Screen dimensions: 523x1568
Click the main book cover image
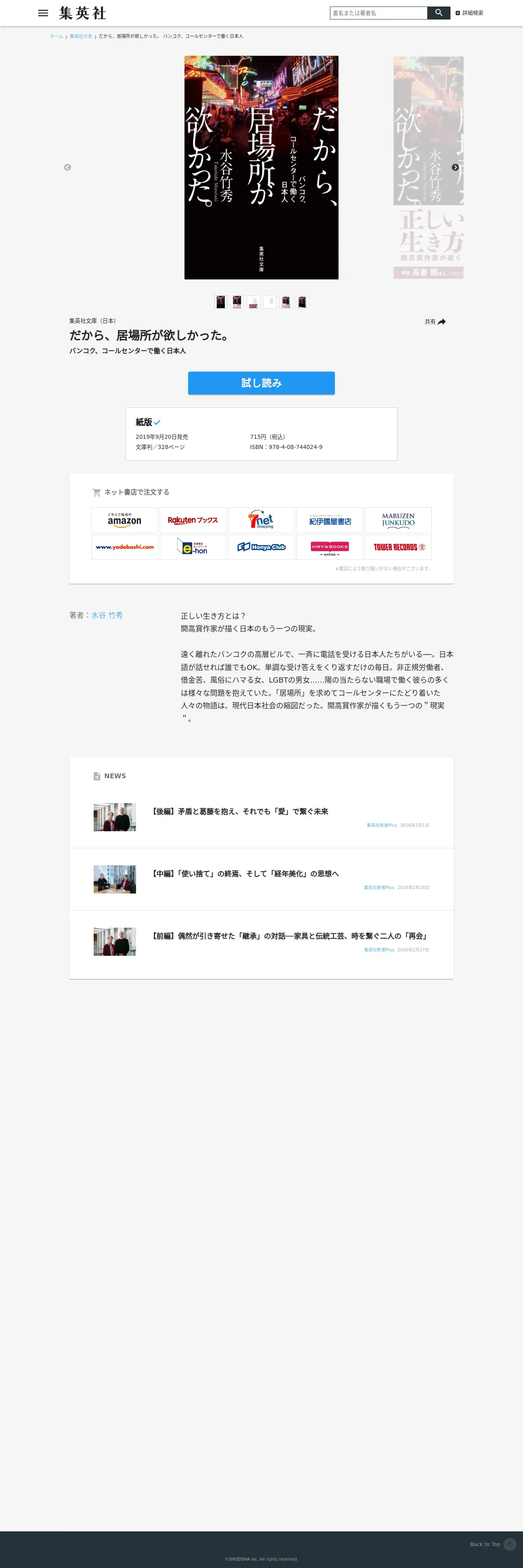(x=261, y=167)
